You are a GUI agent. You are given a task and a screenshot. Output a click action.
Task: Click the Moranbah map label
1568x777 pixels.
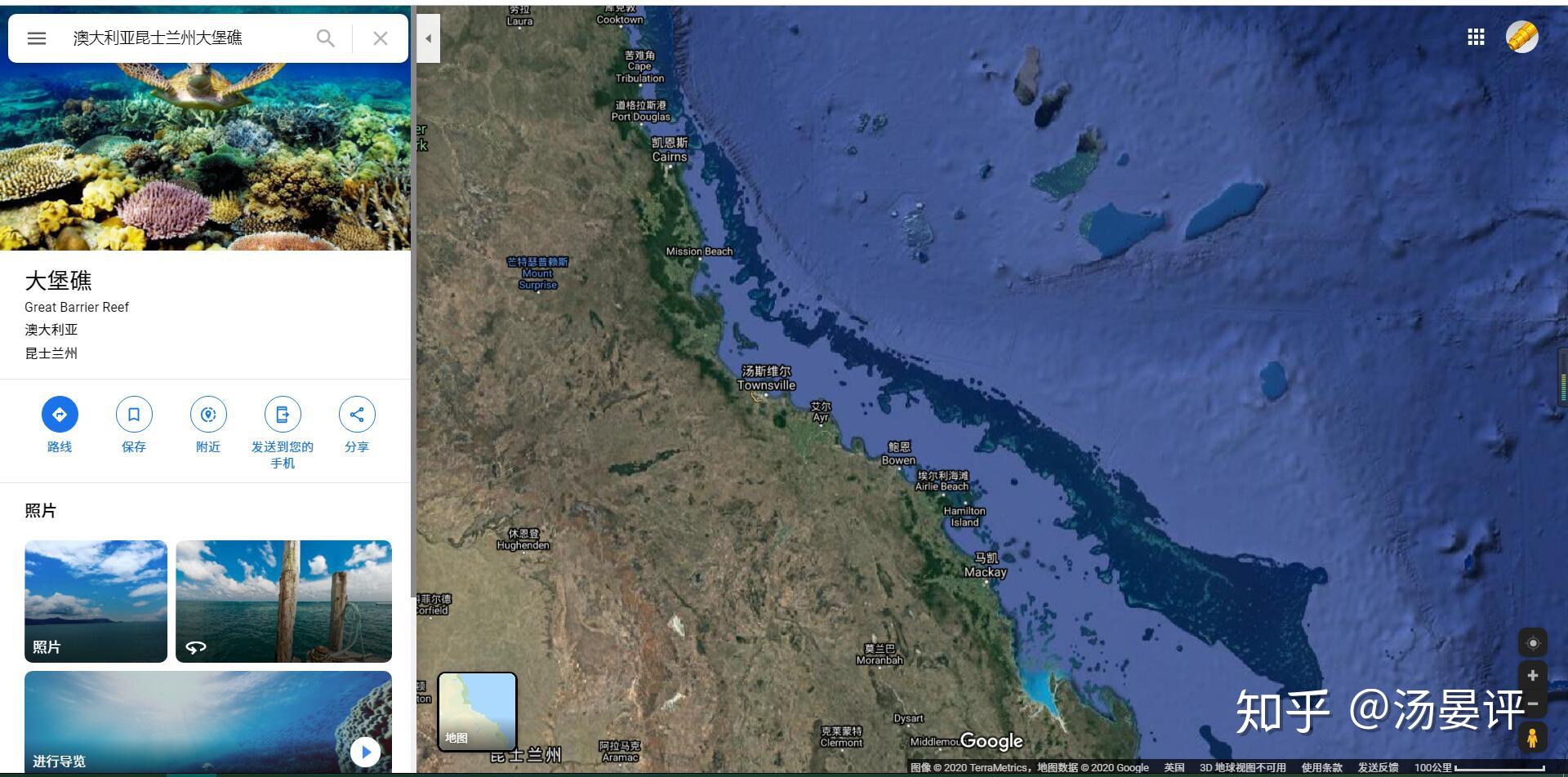[x=880, y=655]
